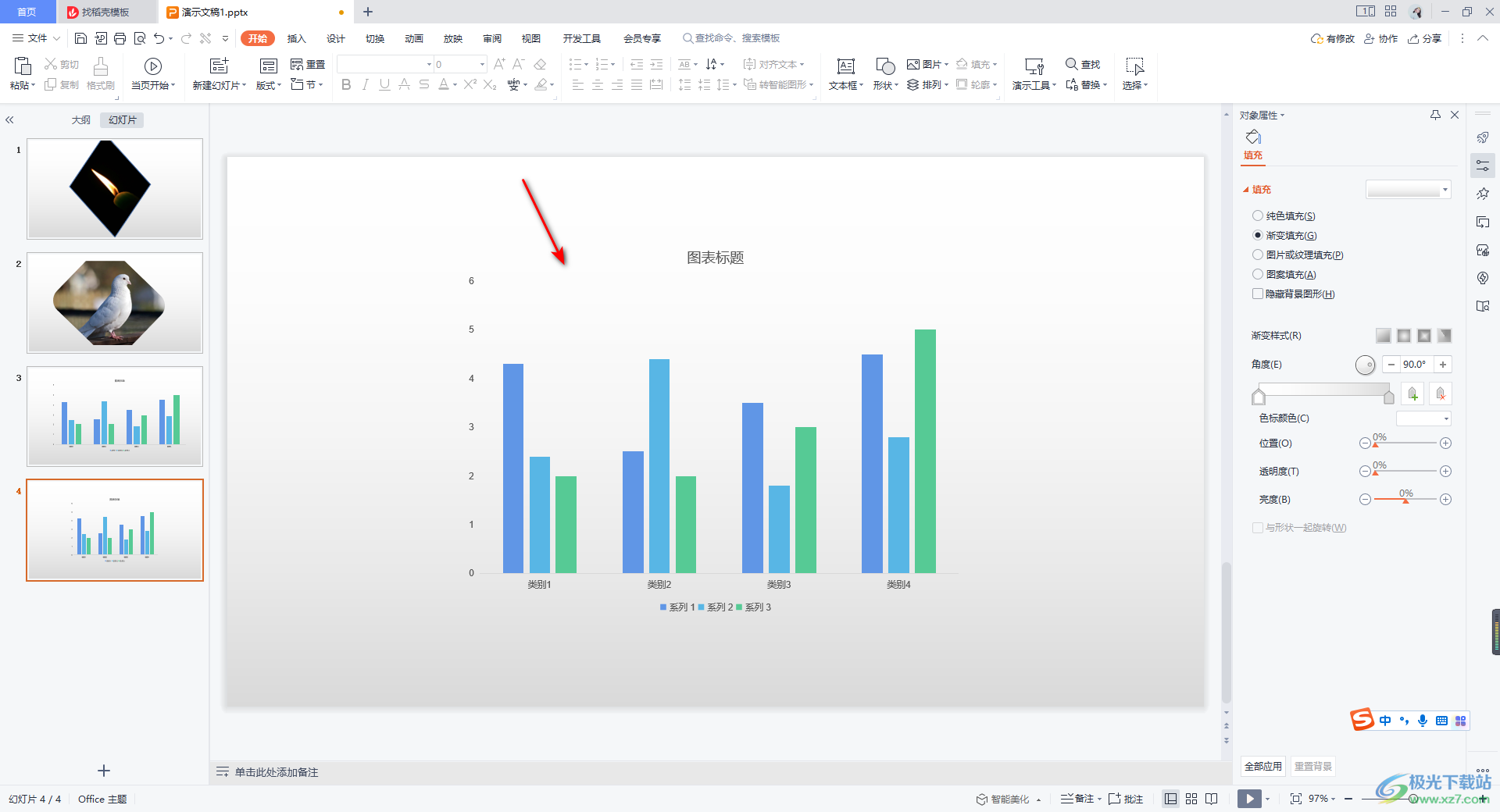
Task: Click the Format Painter brush icon
Action: [x=100, y=66]
